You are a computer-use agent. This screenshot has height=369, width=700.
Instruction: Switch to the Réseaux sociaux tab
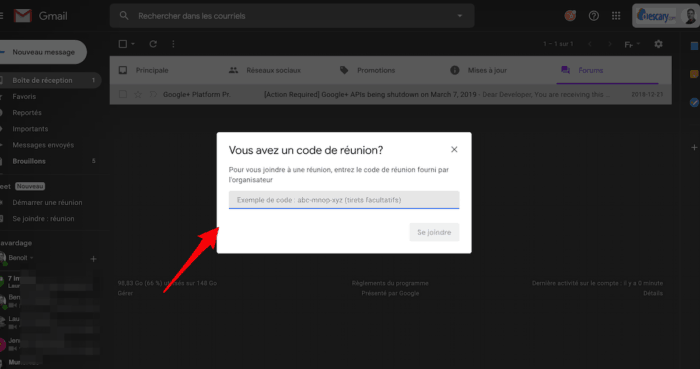(277, 70)
